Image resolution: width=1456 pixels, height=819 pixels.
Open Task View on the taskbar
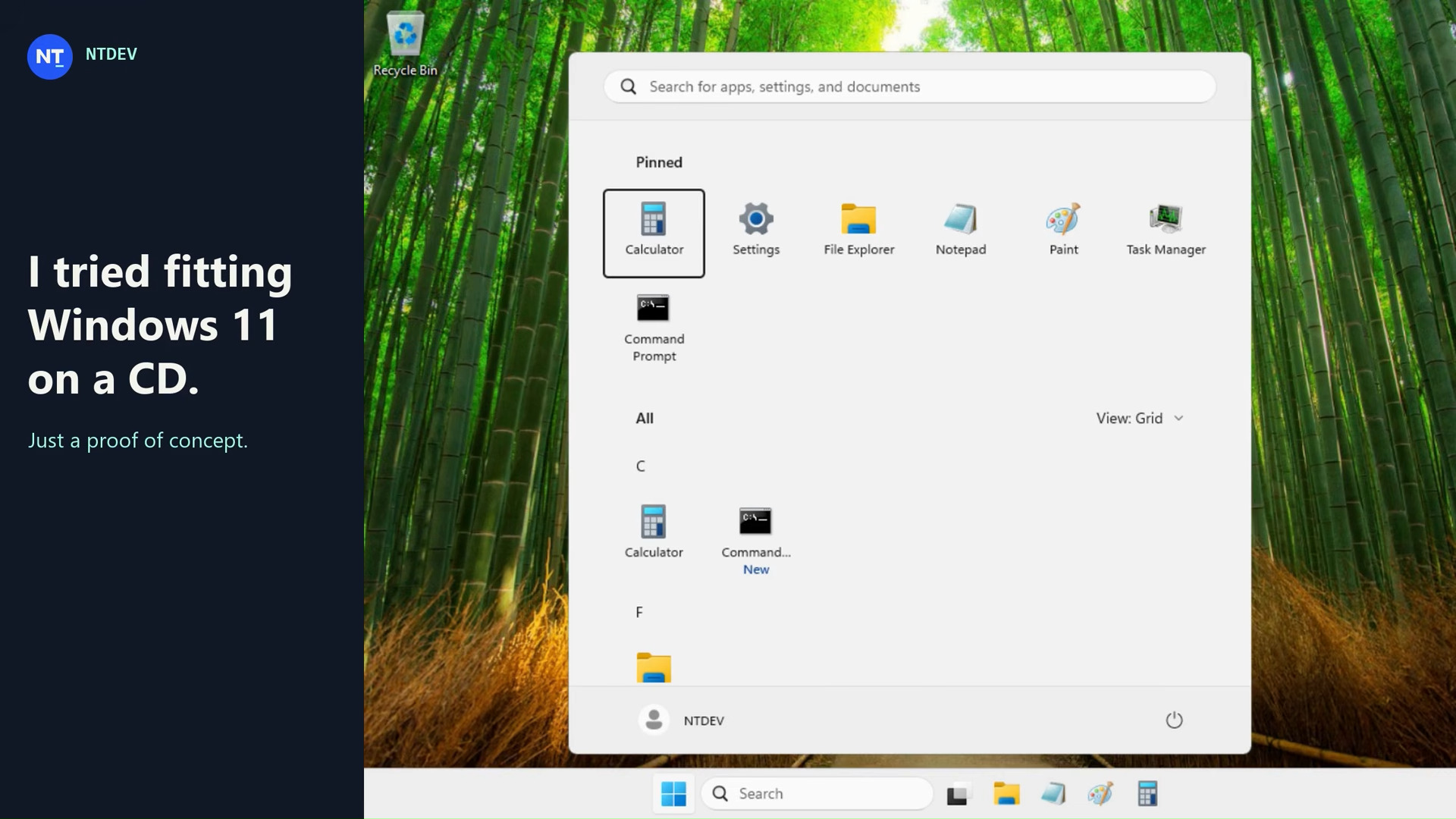(x=958, y=793)
